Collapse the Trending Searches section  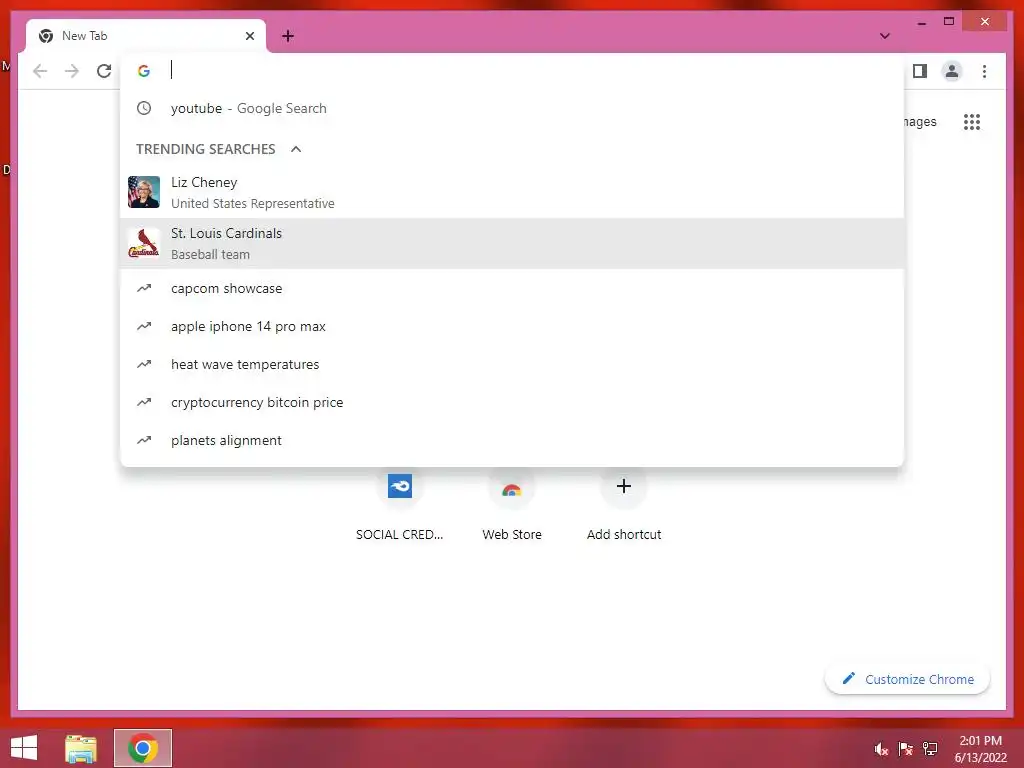click(x=296, y=149)
